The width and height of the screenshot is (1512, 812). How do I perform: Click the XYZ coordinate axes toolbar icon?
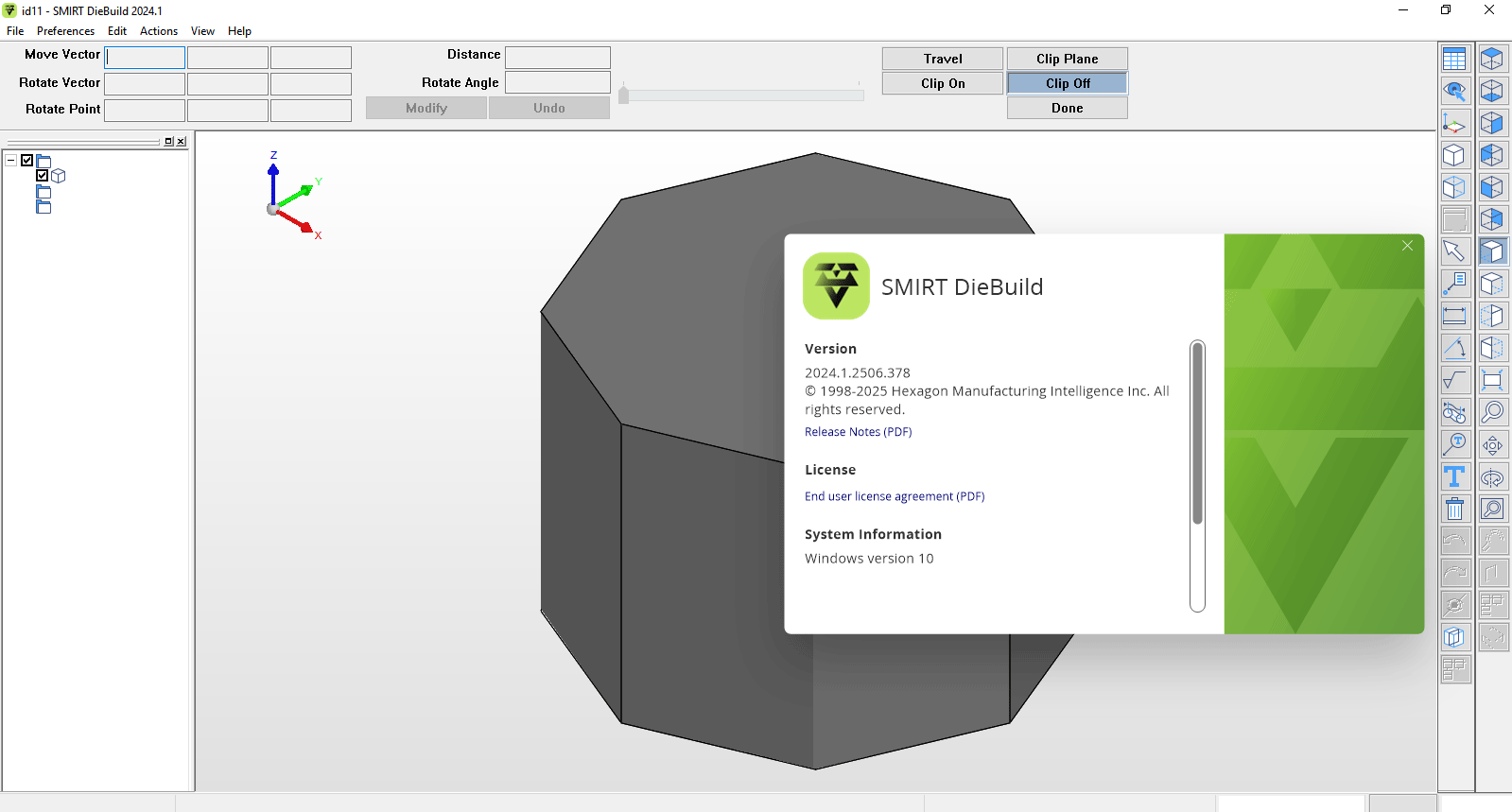[x=1454, y=124]
